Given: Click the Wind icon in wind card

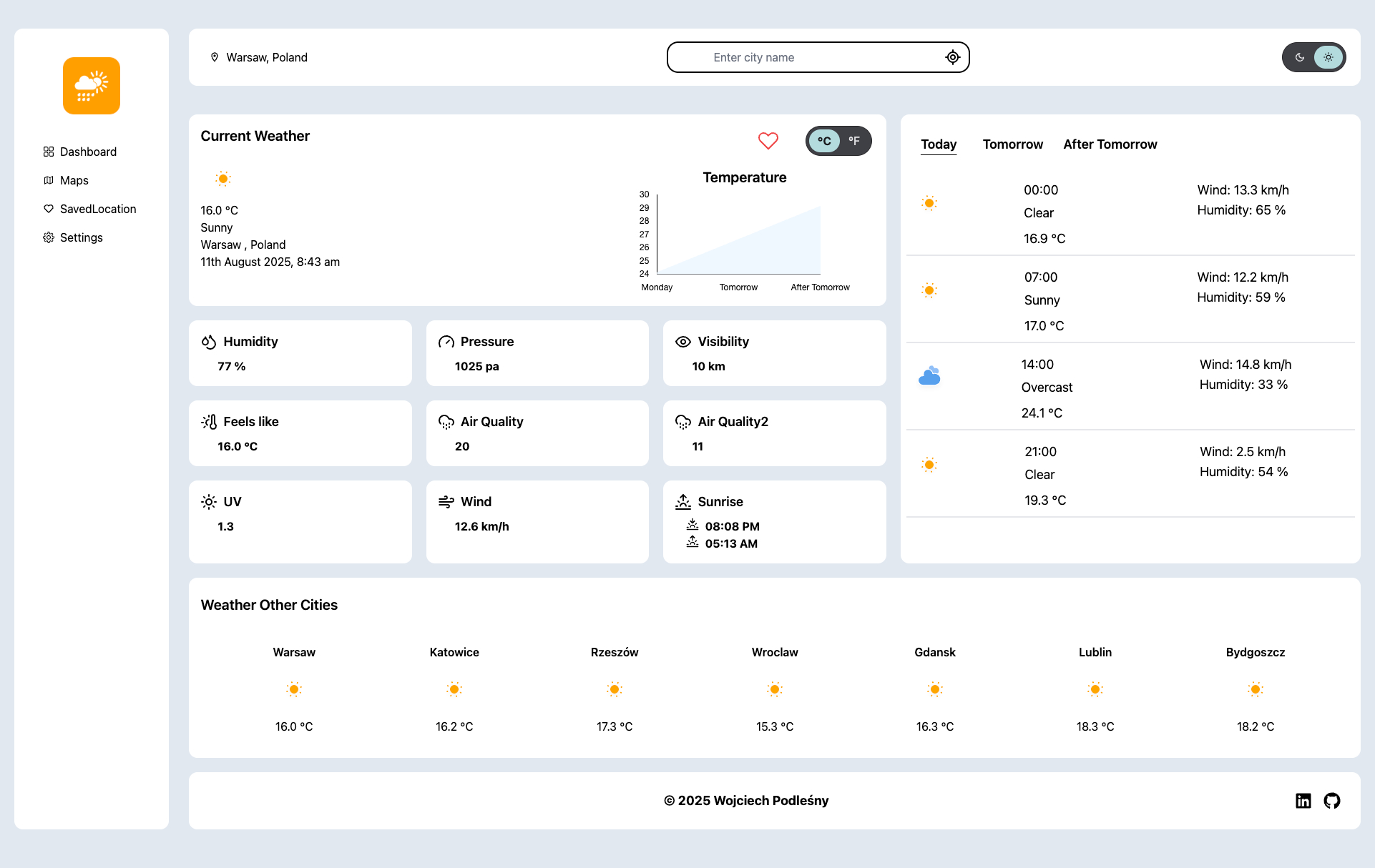Looking at the screenshot, I should point(446,502).
